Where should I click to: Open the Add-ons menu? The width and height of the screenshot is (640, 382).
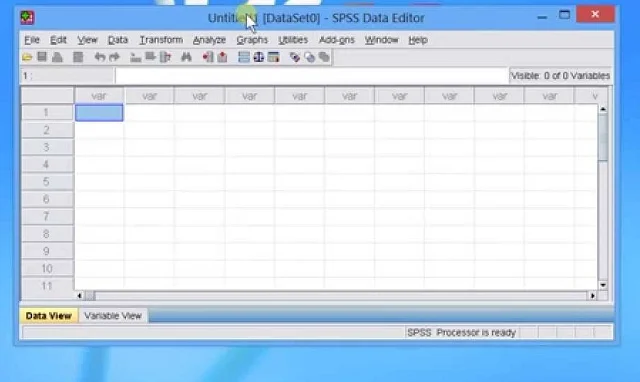pos(337,40)
